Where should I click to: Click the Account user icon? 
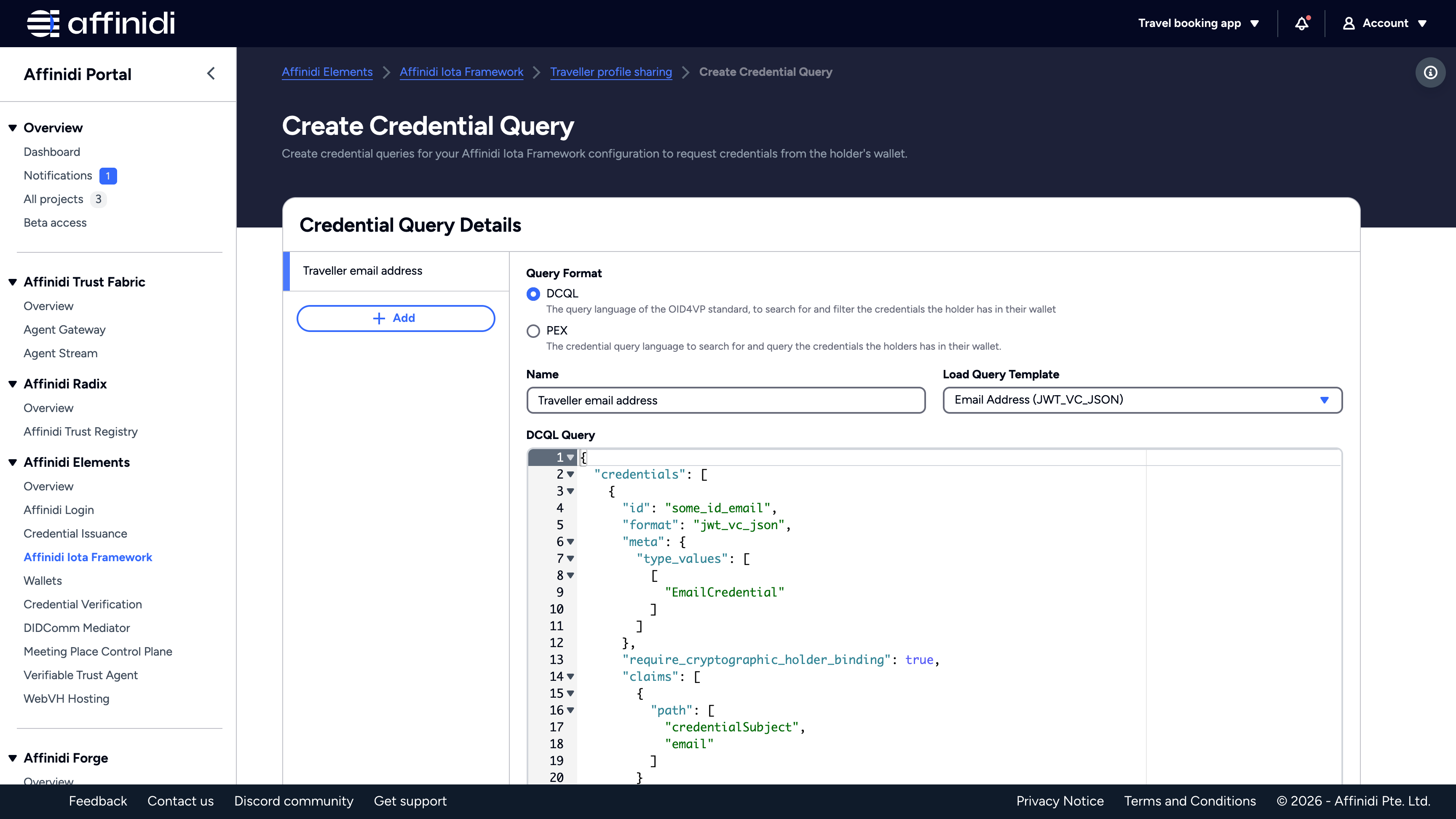click(1349, 23)
